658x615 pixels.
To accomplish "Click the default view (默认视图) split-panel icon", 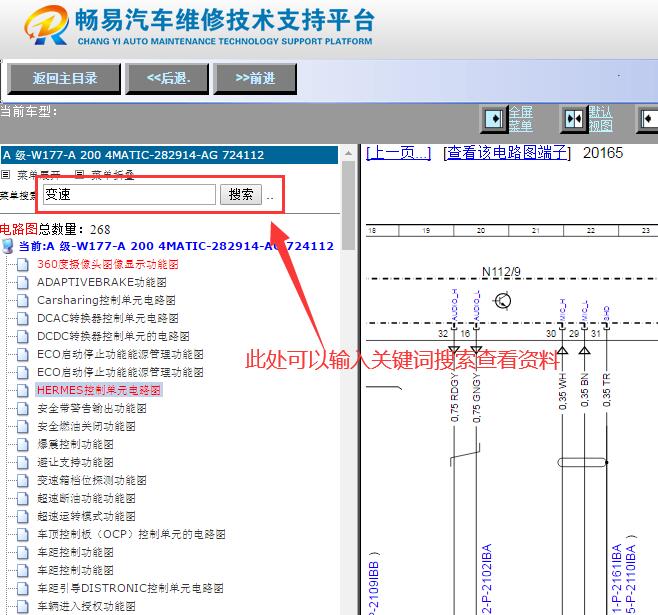I will 574,119.
